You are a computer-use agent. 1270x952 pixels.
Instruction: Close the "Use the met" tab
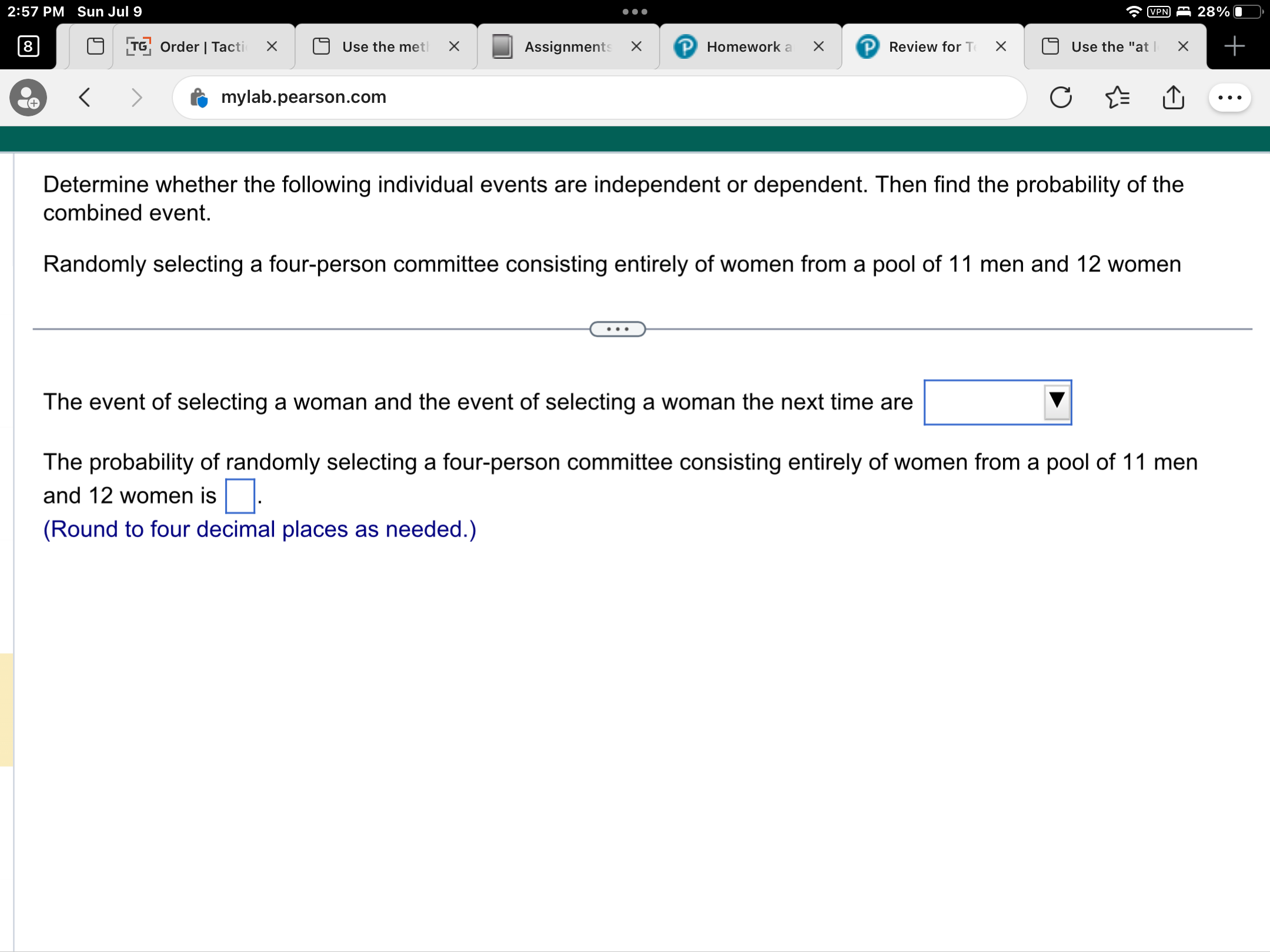tap(454, 46)
